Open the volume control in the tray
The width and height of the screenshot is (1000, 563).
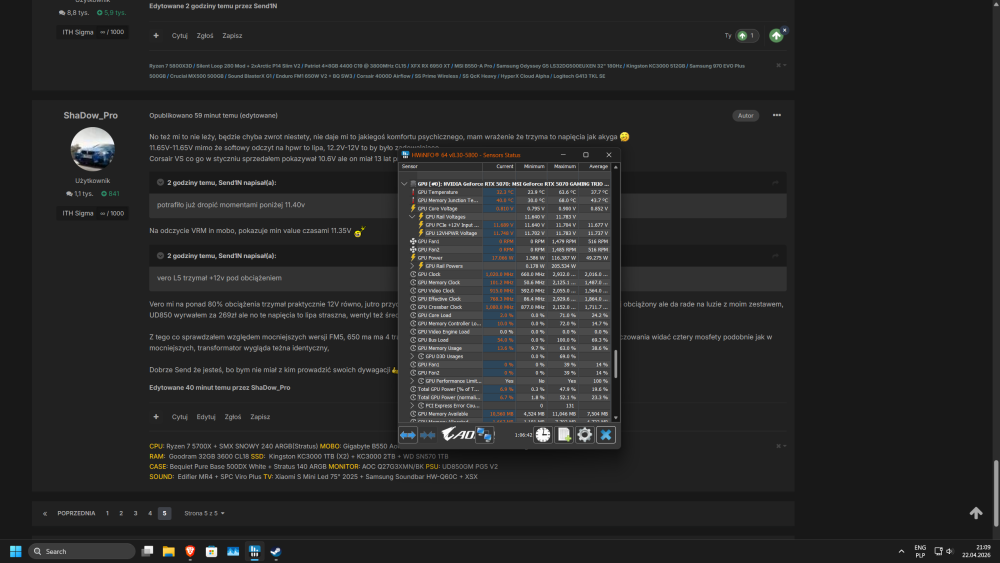[950, 552]
